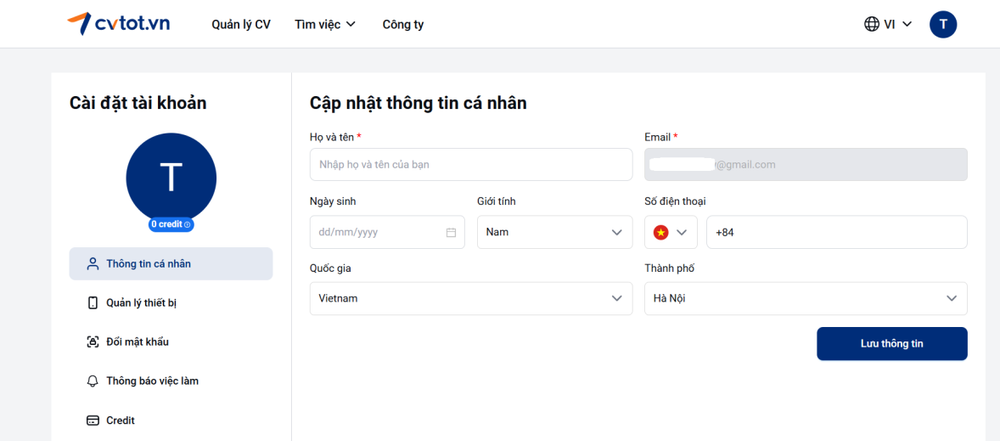Viewport: 1000px width, 441px height.
Task: Click the Họ và tên input field
Action: 471,164
